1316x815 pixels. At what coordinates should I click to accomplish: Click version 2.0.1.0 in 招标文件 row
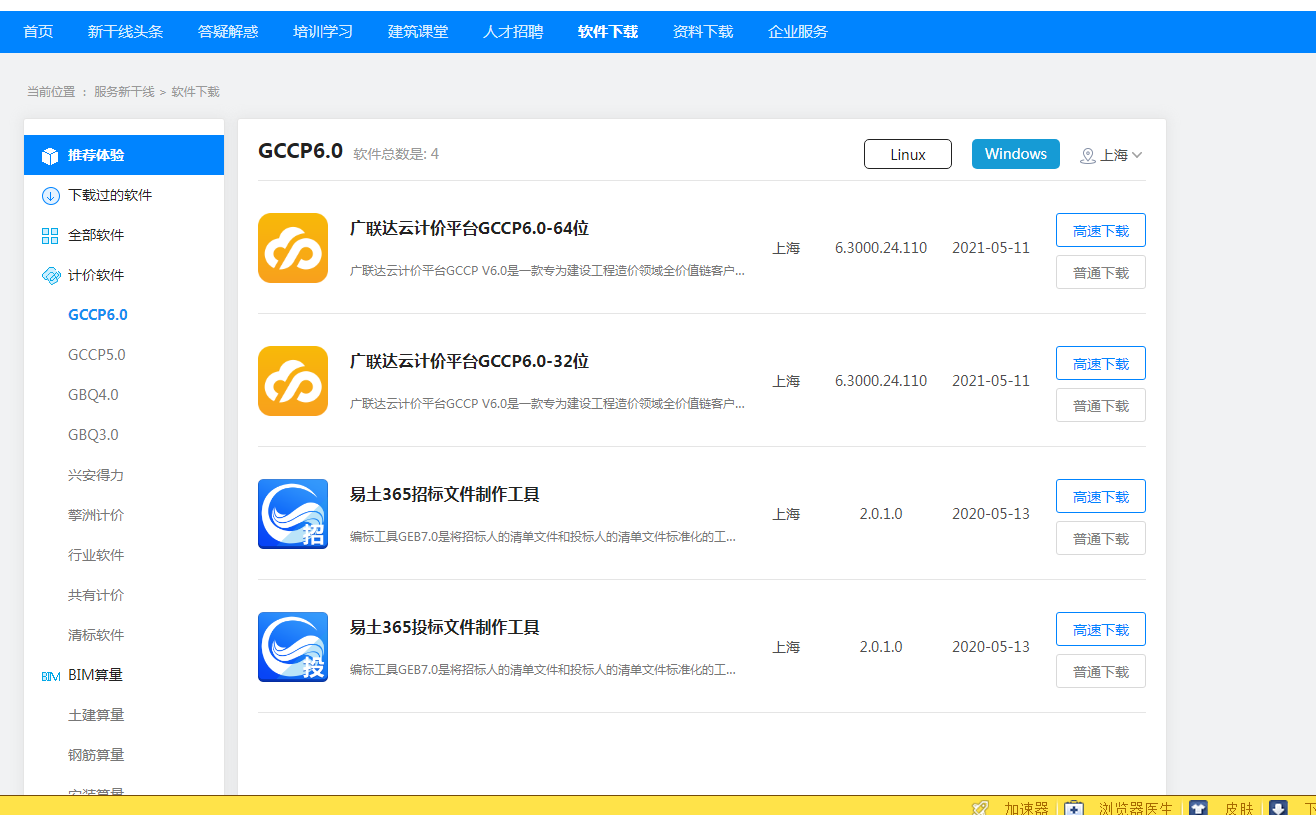point(881,514)
